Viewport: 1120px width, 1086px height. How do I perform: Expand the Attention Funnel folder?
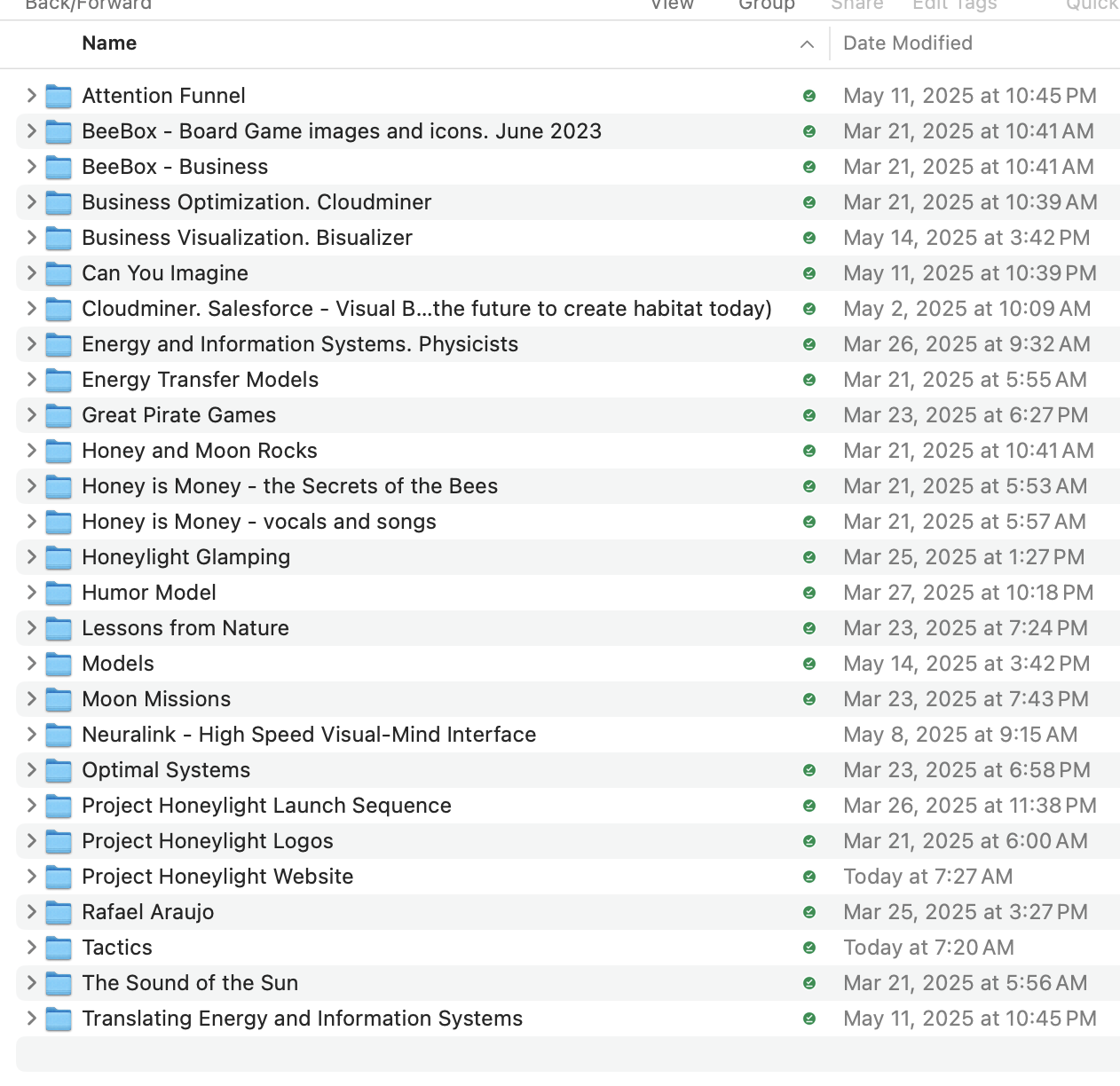[31, 96]
